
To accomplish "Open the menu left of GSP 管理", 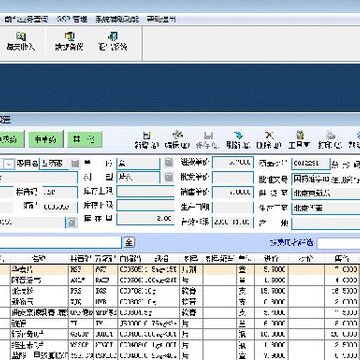I will click(x=25, y=19).
